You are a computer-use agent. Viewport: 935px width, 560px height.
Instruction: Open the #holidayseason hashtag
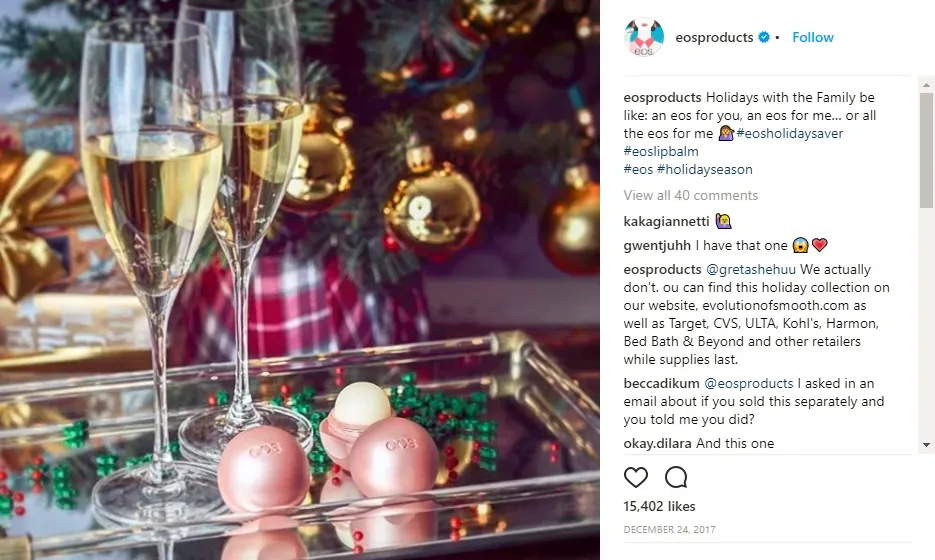[704, 169]
